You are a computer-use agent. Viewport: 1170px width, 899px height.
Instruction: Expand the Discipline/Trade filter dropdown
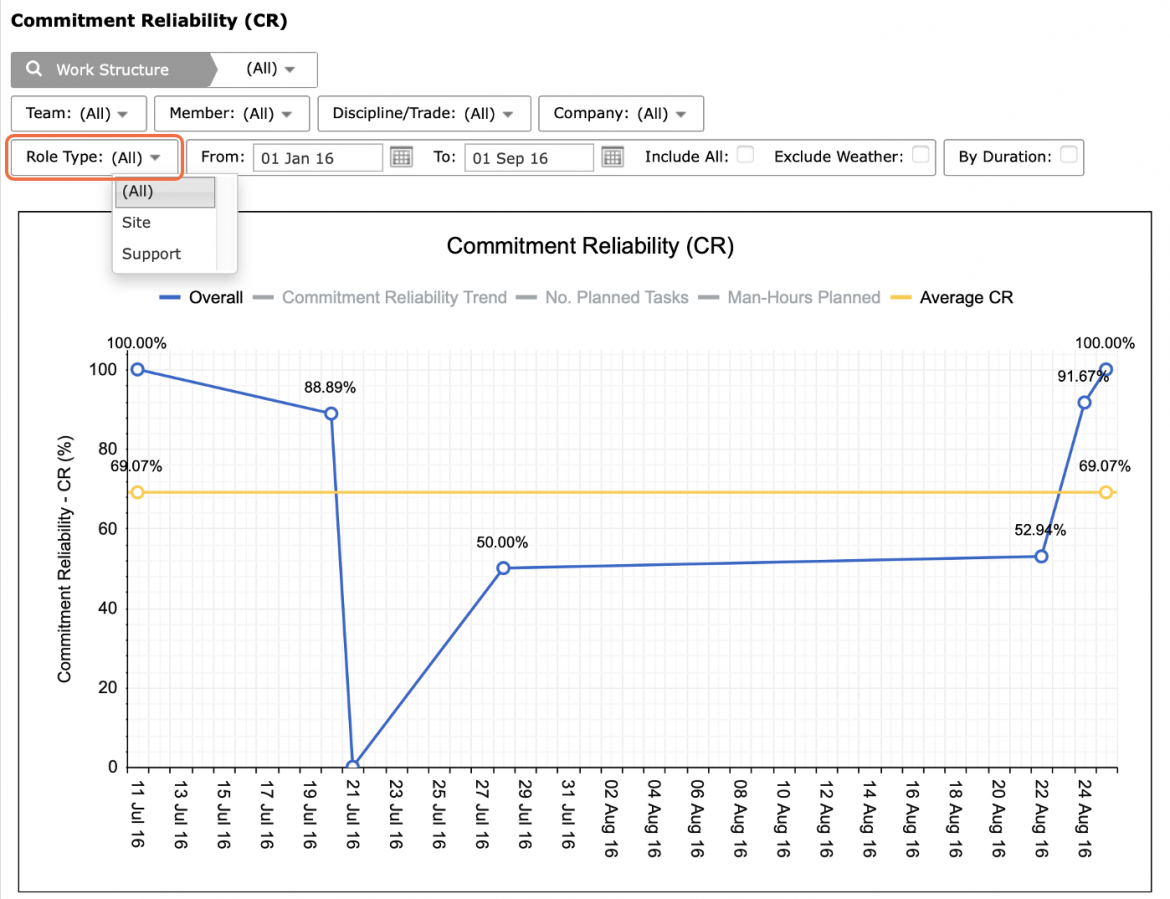coord(424,113)
